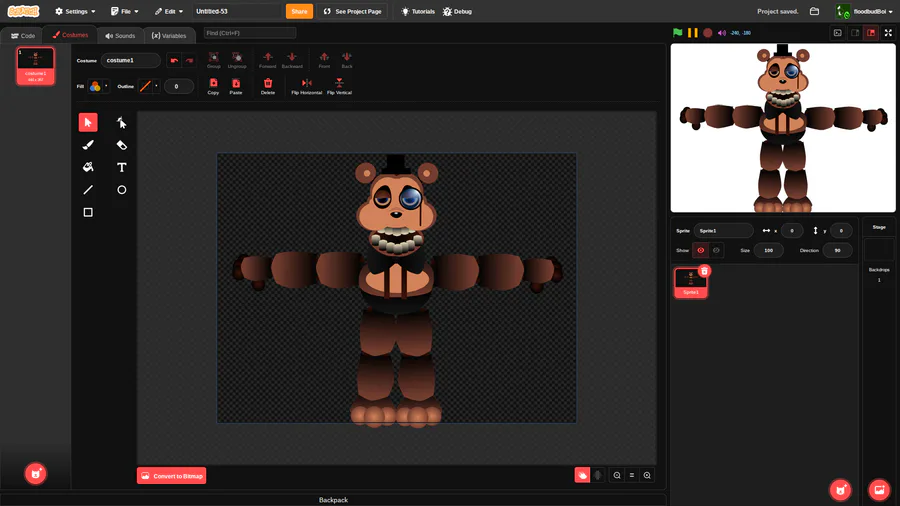Move selection Backward one layer
This screenshot has height=506, width=900.
coord(292,60)
